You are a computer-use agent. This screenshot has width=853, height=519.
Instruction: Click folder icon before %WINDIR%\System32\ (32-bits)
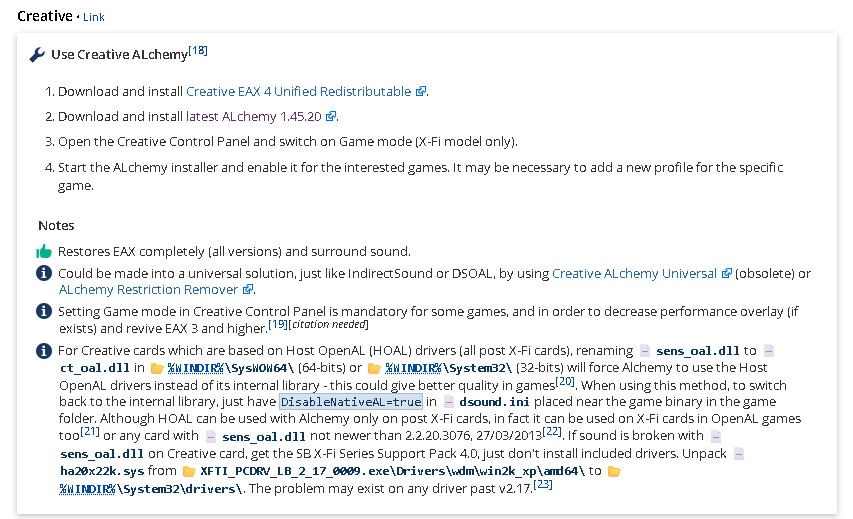374,368
